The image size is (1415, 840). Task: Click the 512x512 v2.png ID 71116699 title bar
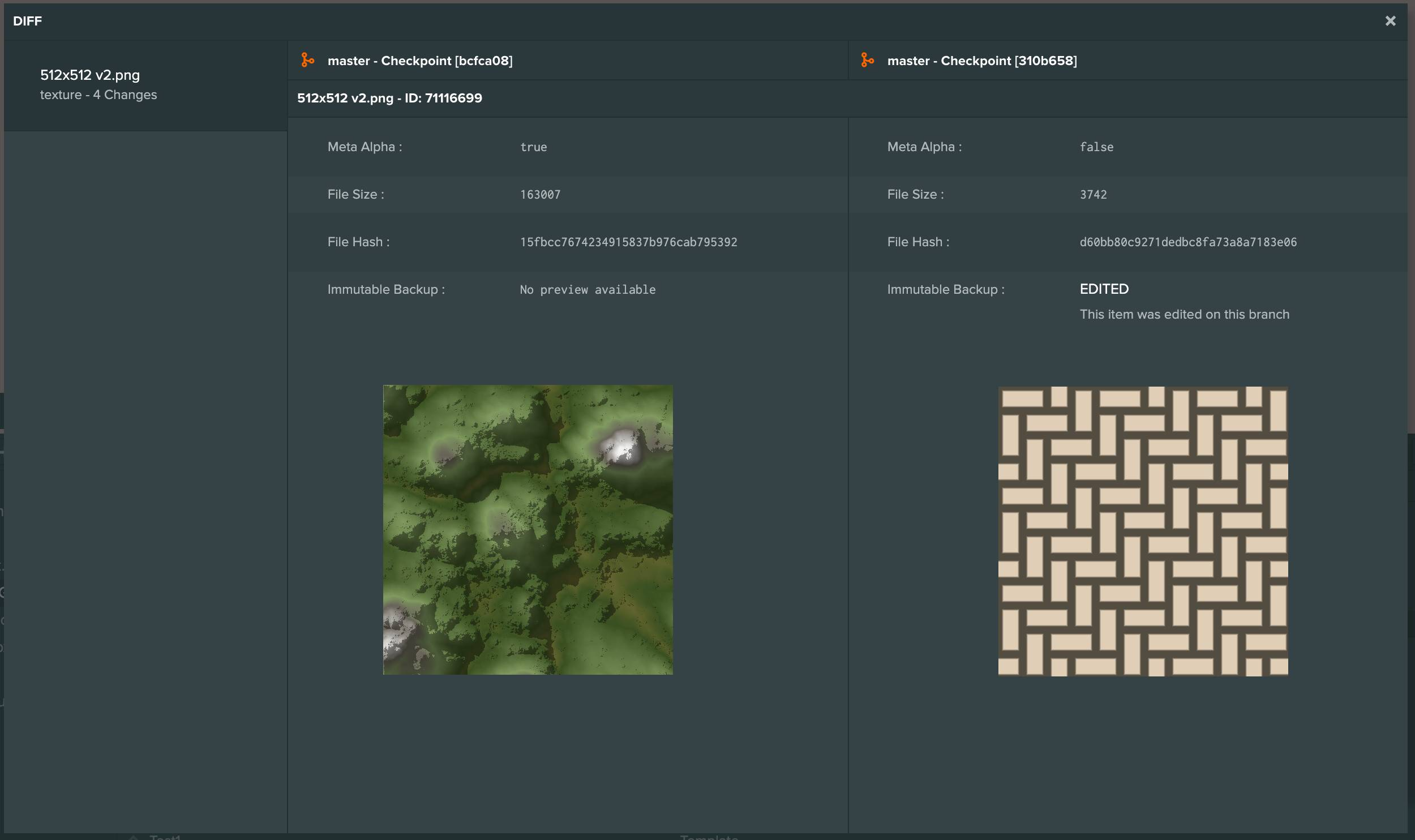(390, 97)
